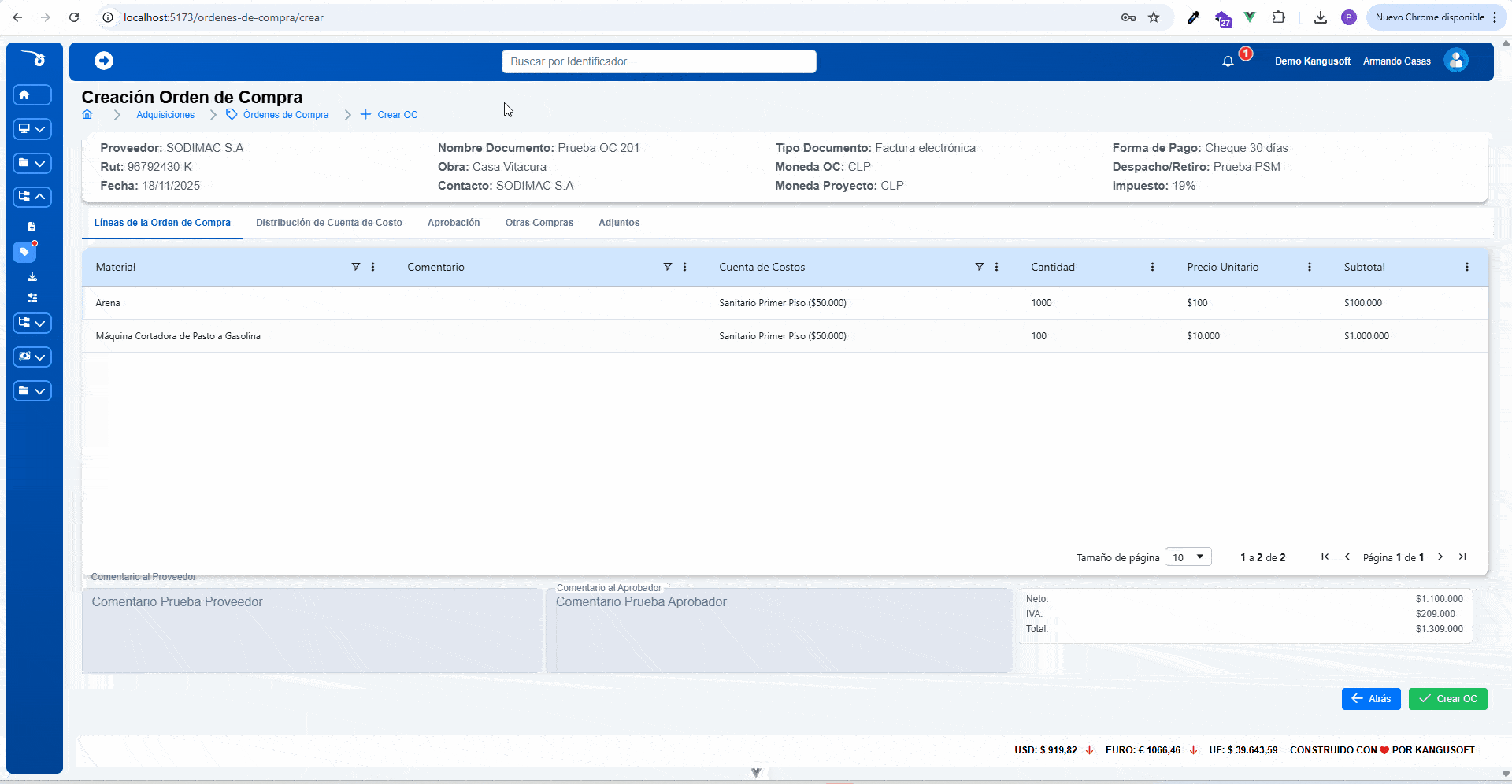This screenshot has width=1512, height=784.
Task: Focus the Buscar por Identificador search field
Action: point(659,61)
